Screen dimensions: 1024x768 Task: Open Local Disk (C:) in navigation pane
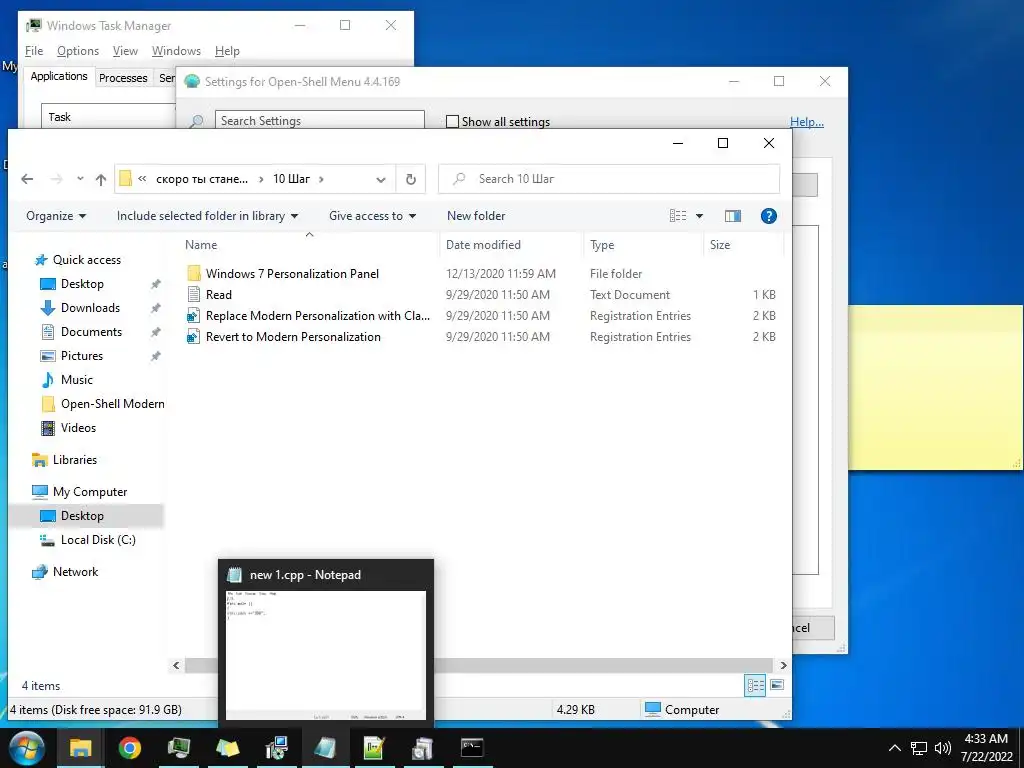tap(98, 539)
